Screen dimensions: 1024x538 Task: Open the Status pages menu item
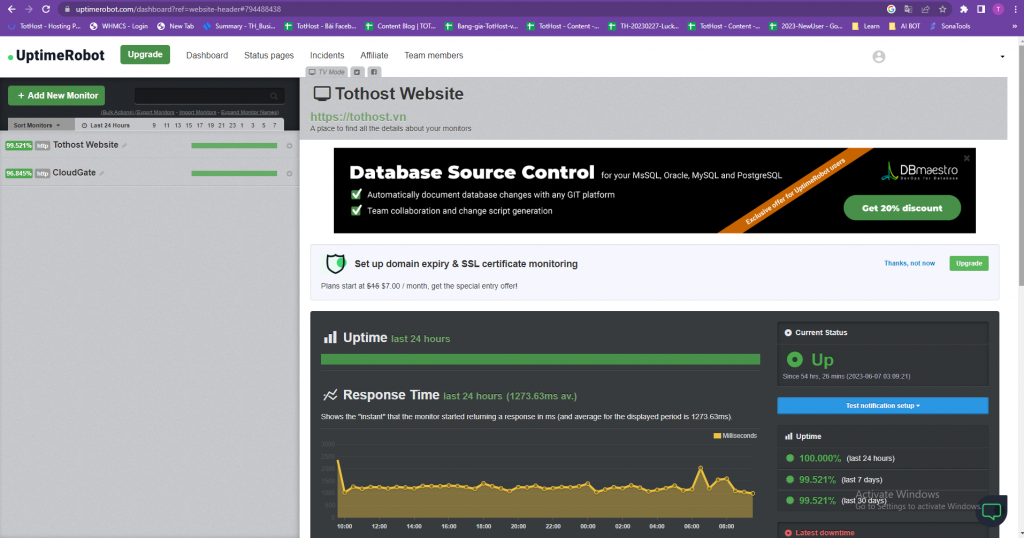[x=268, y=55]
